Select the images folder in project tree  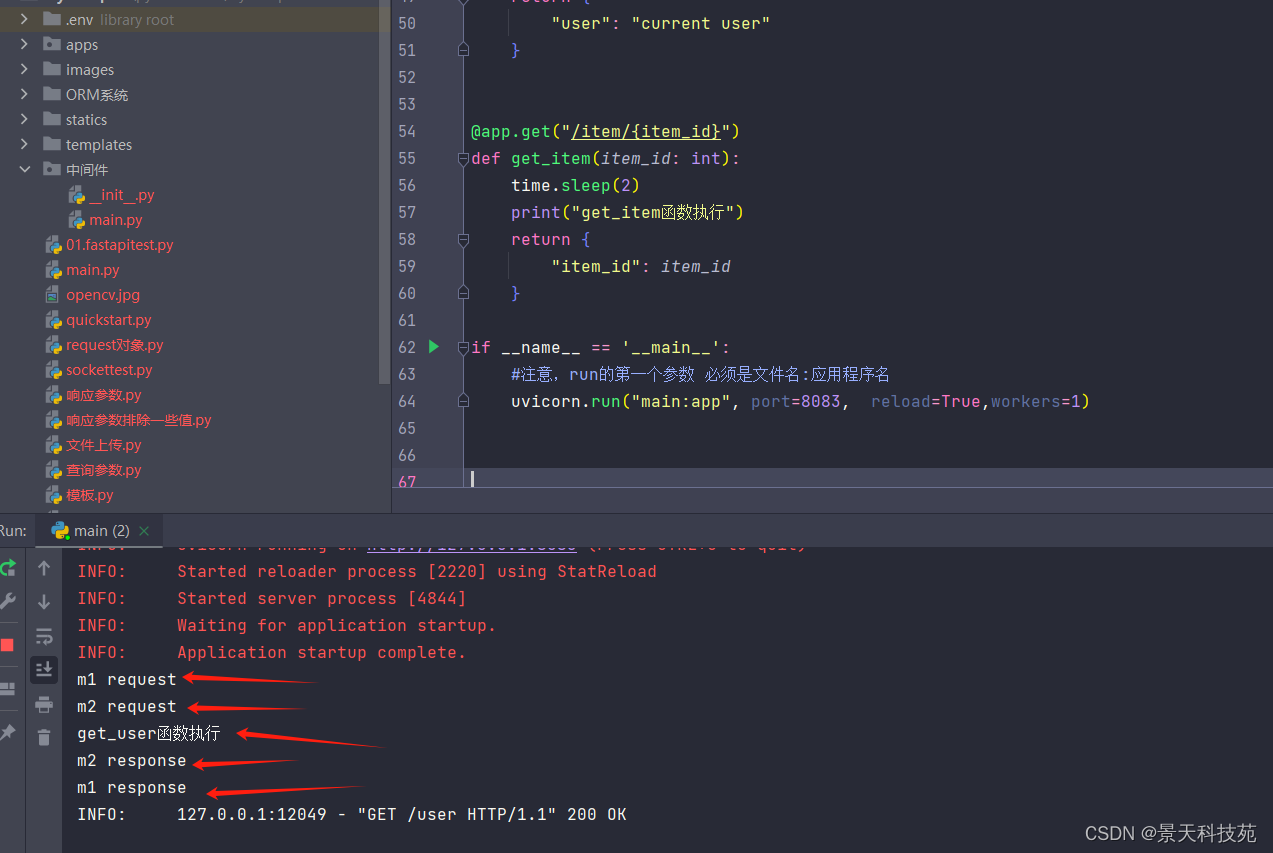click(90, 70)
